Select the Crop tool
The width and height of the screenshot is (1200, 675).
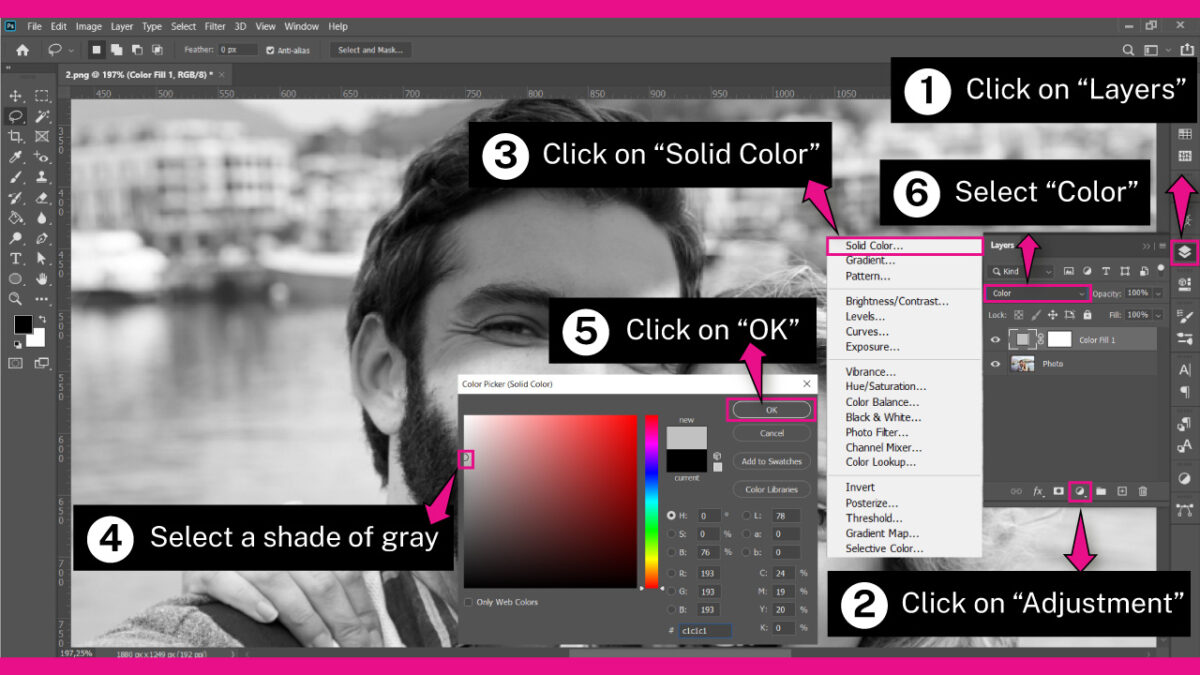(x=16, y=136)
